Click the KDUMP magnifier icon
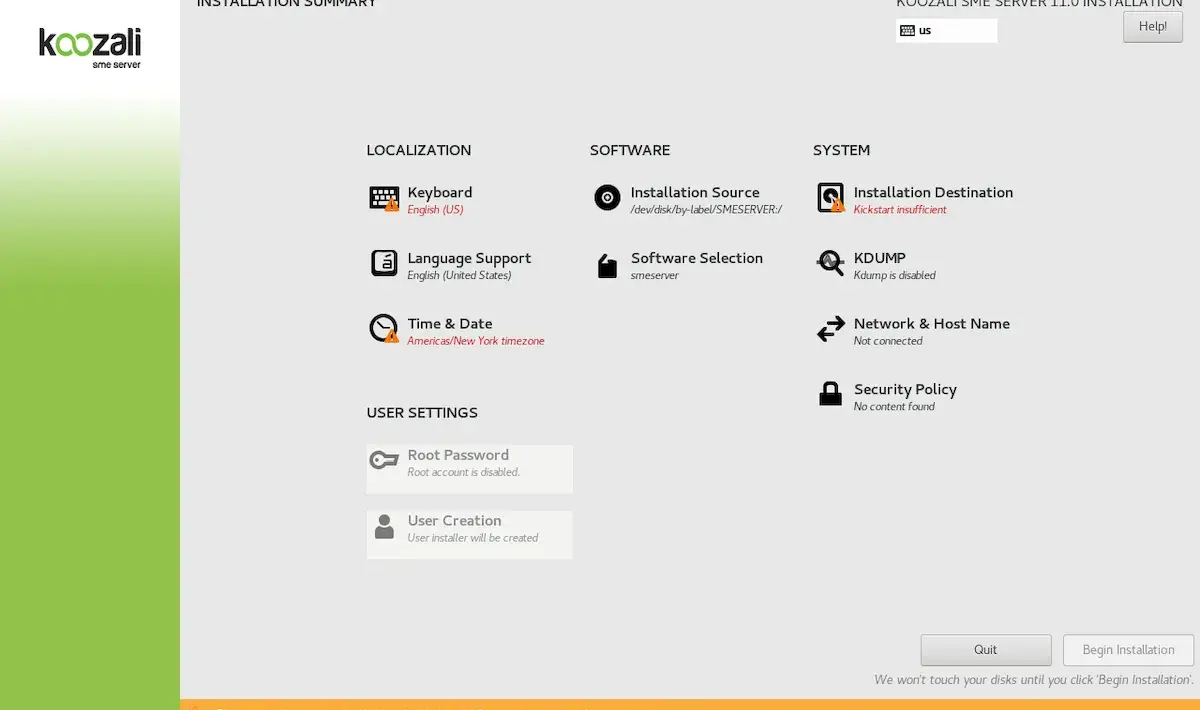 tap(830, 264)
